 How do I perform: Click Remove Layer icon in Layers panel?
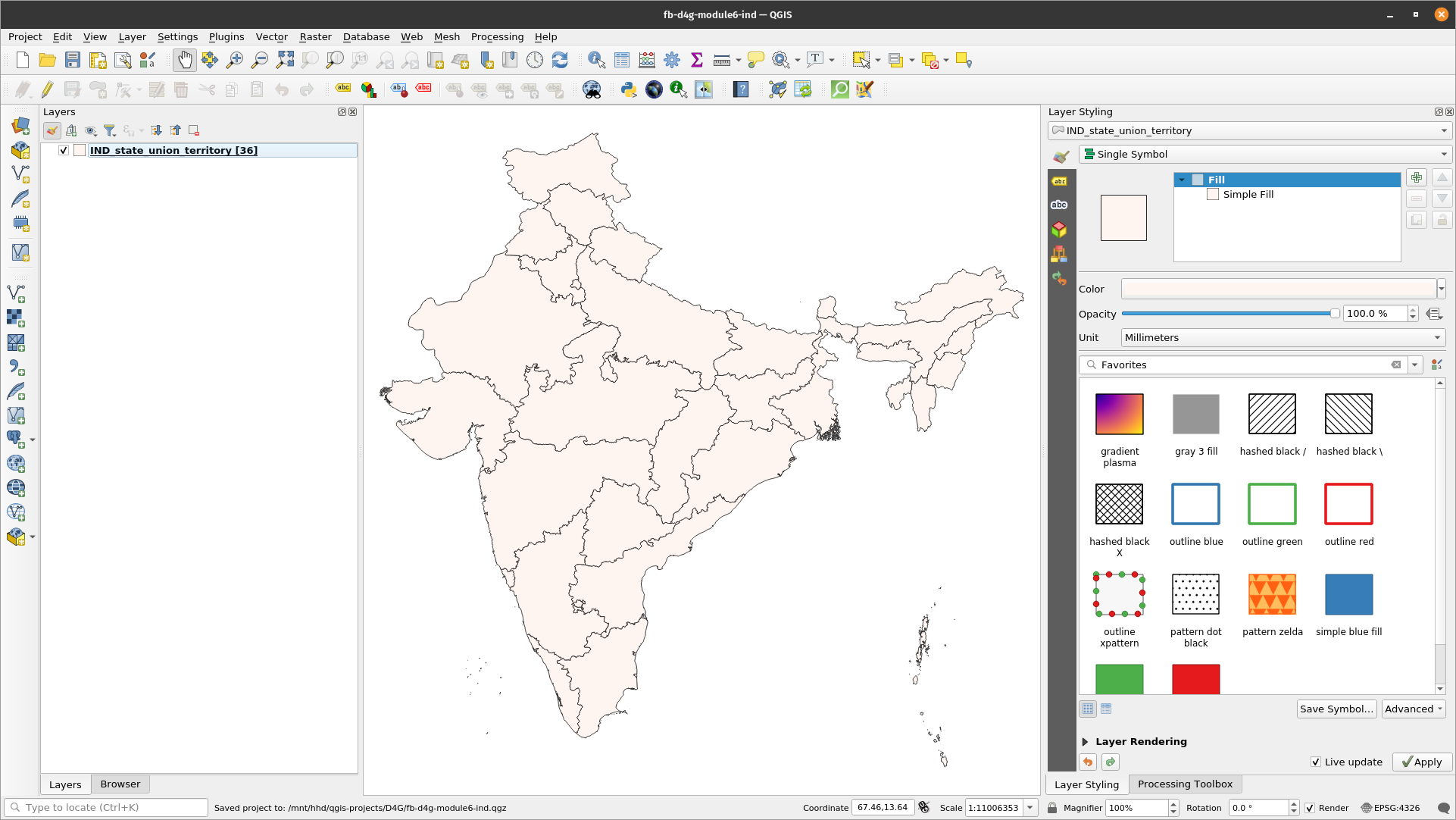pyautogui.click(x=194, y=130)
